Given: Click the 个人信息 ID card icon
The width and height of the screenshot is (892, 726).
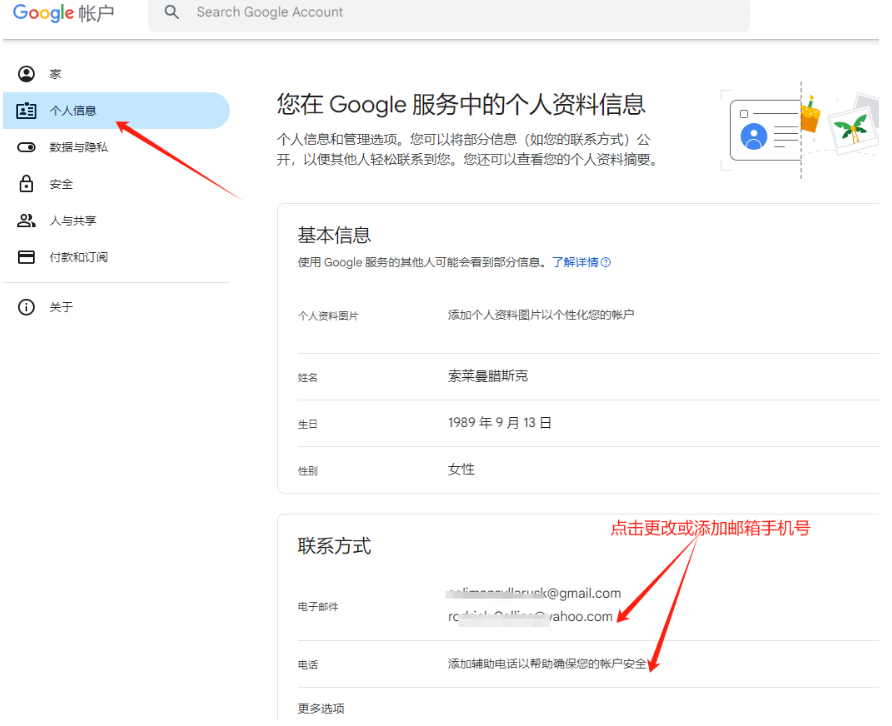Looking at the screenshot, I should pyautogui.click(x=26, y=110).
